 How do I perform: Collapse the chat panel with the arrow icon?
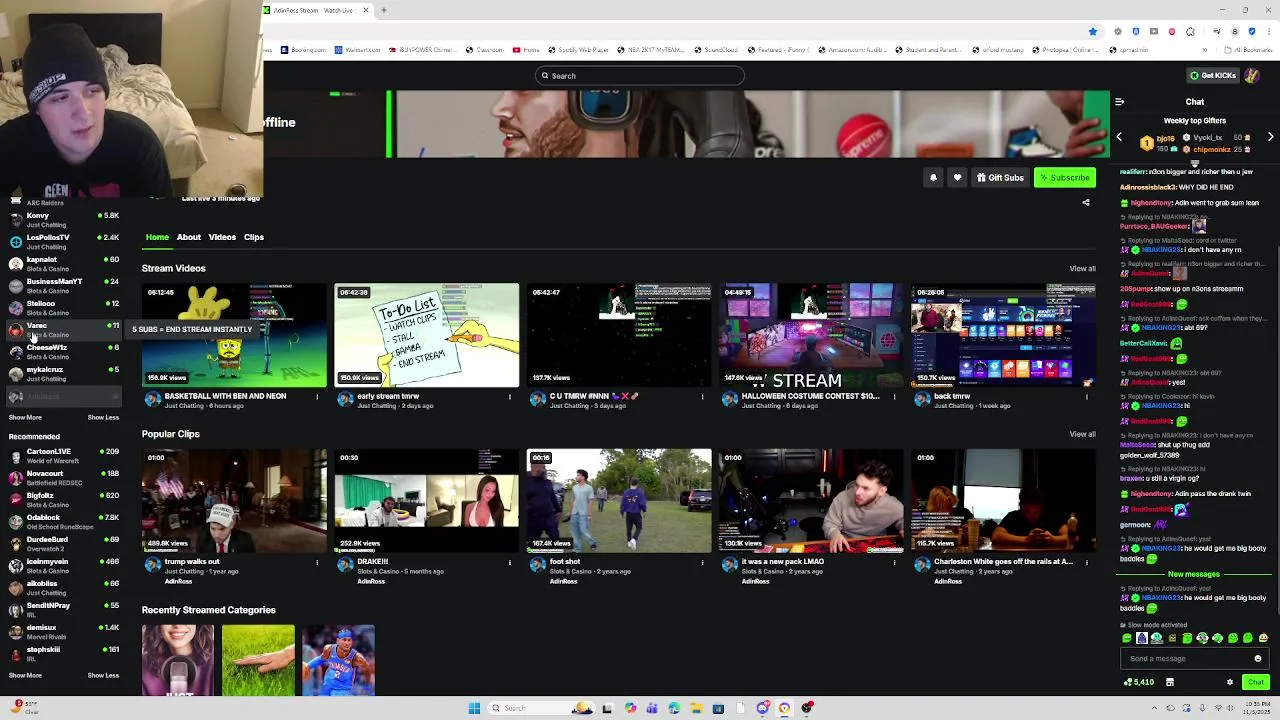tap(1119, 102)
